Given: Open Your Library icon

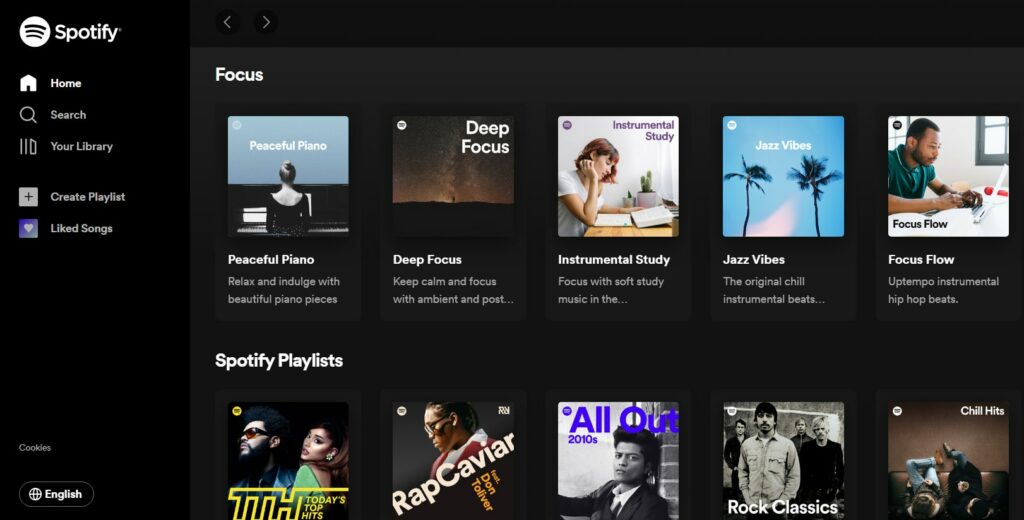Looking at the screenshot, I should click(x=28, y=146).
